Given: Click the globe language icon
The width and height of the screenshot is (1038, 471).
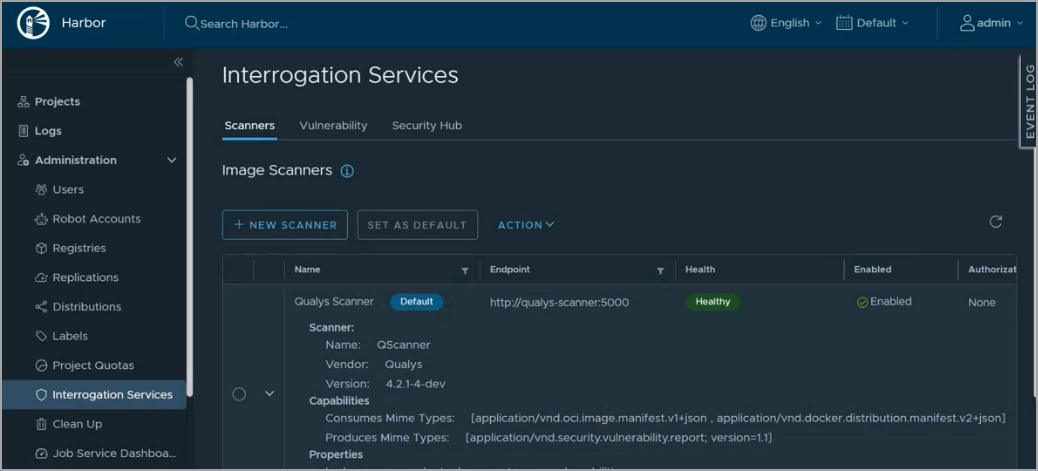Looking at the screenshot, I should [x=758, y=23].
